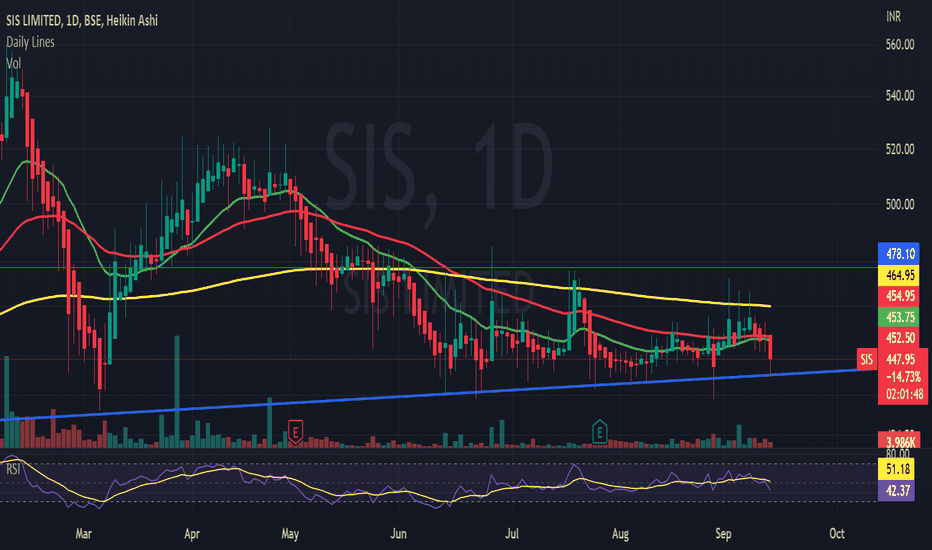Select the thin blue horizontal line at 478
This screenshot has height=550, width=932.
tap(439, 268)
